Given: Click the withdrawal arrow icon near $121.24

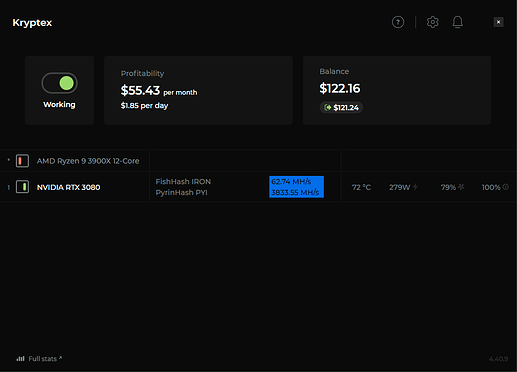Looking at the screenshot, I should pyautogui.click(x=327, y=107).
